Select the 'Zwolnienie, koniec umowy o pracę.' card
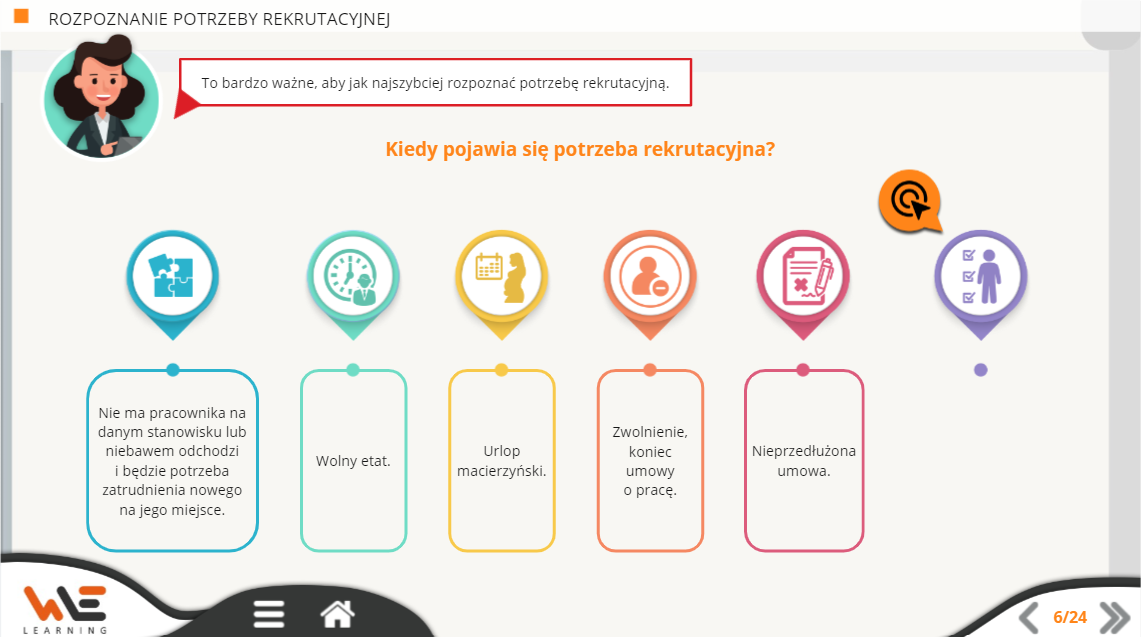Screen dimensions: 1142x637 [x=650, y=460]
